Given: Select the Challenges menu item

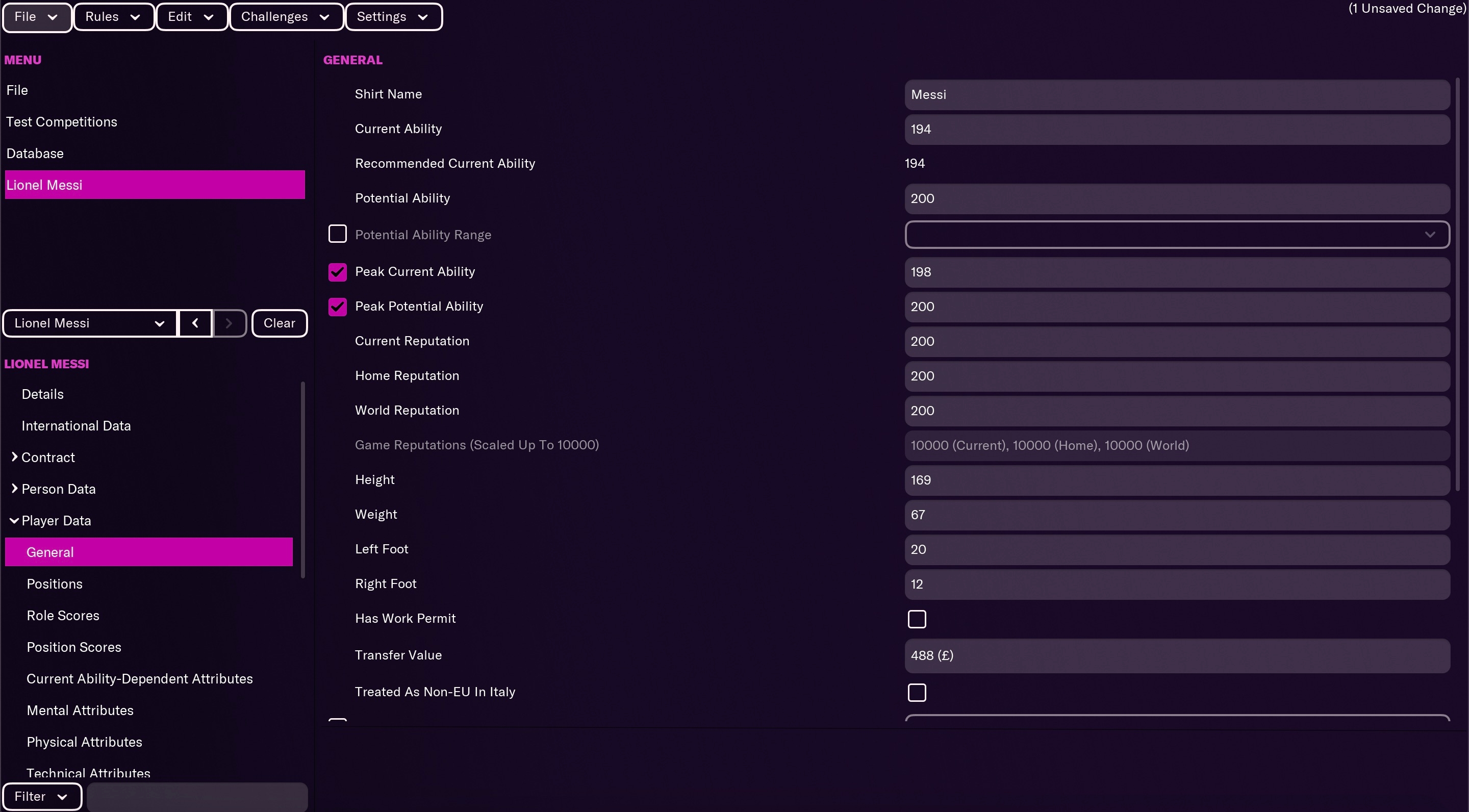Looking at the screenshot, I should (x=285, y=16).
